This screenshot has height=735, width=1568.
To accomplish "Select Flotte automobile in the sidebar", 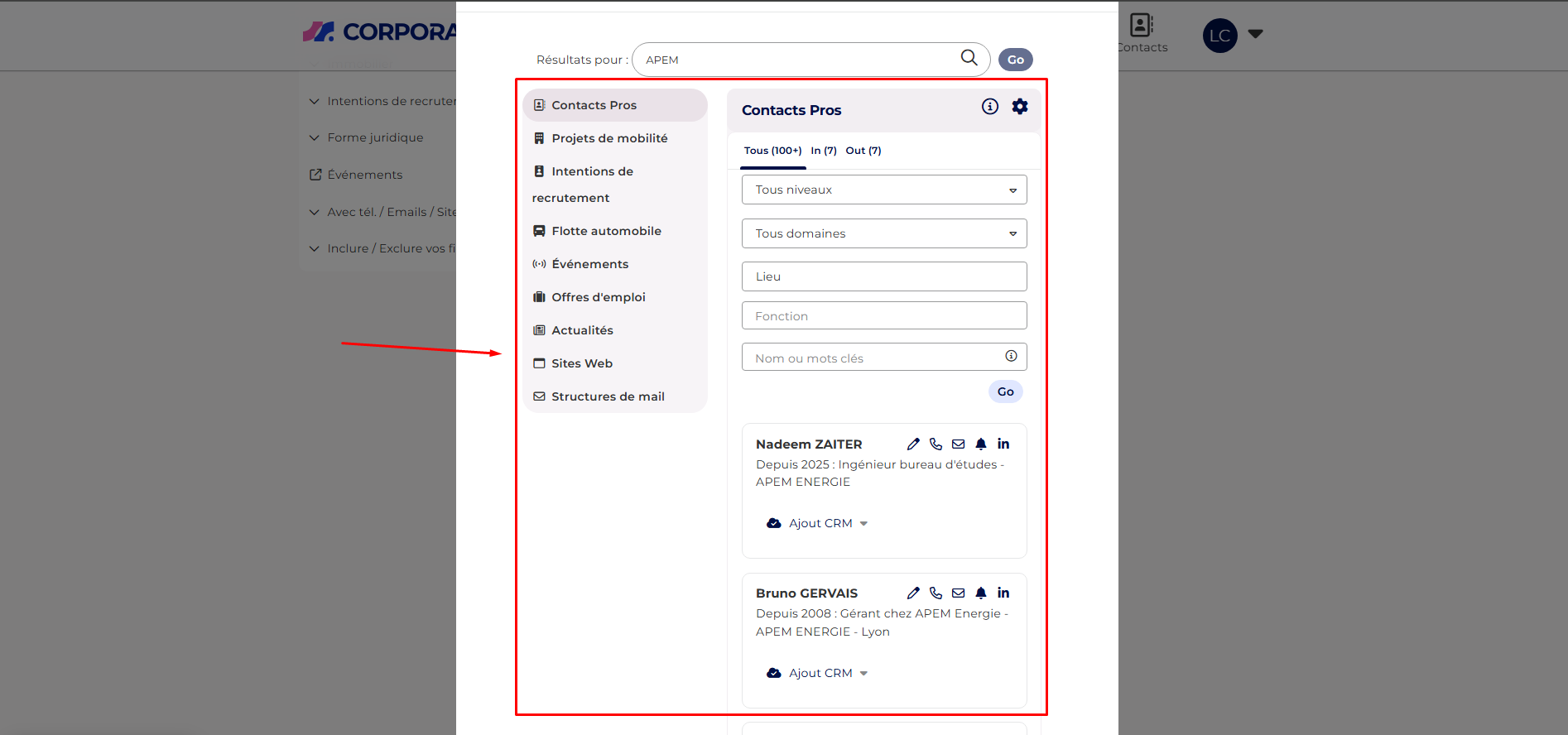I will (606, 231).
